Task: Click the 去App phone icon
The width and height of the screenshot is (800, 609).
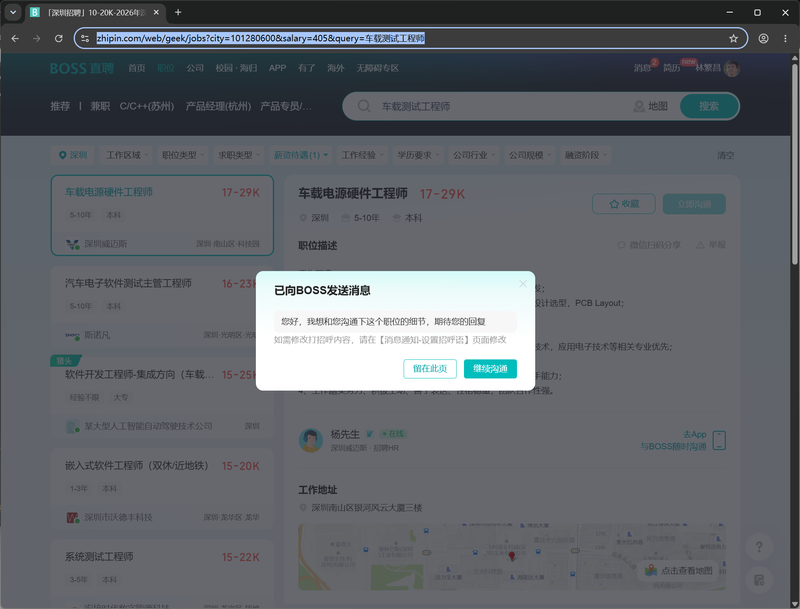Action: click(x=719, y=440)
